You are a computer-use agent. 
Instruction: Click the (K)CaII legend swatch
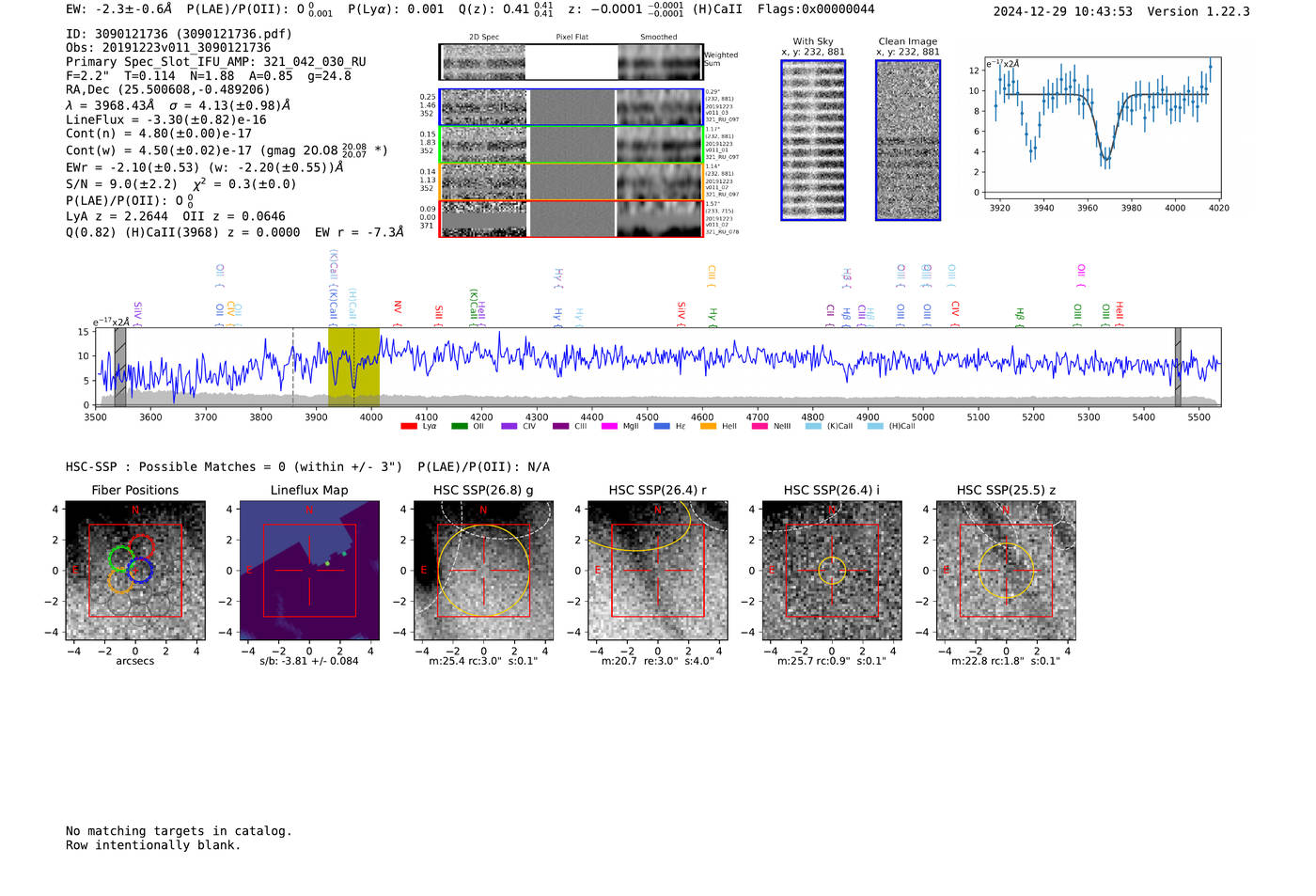point(813,426)
